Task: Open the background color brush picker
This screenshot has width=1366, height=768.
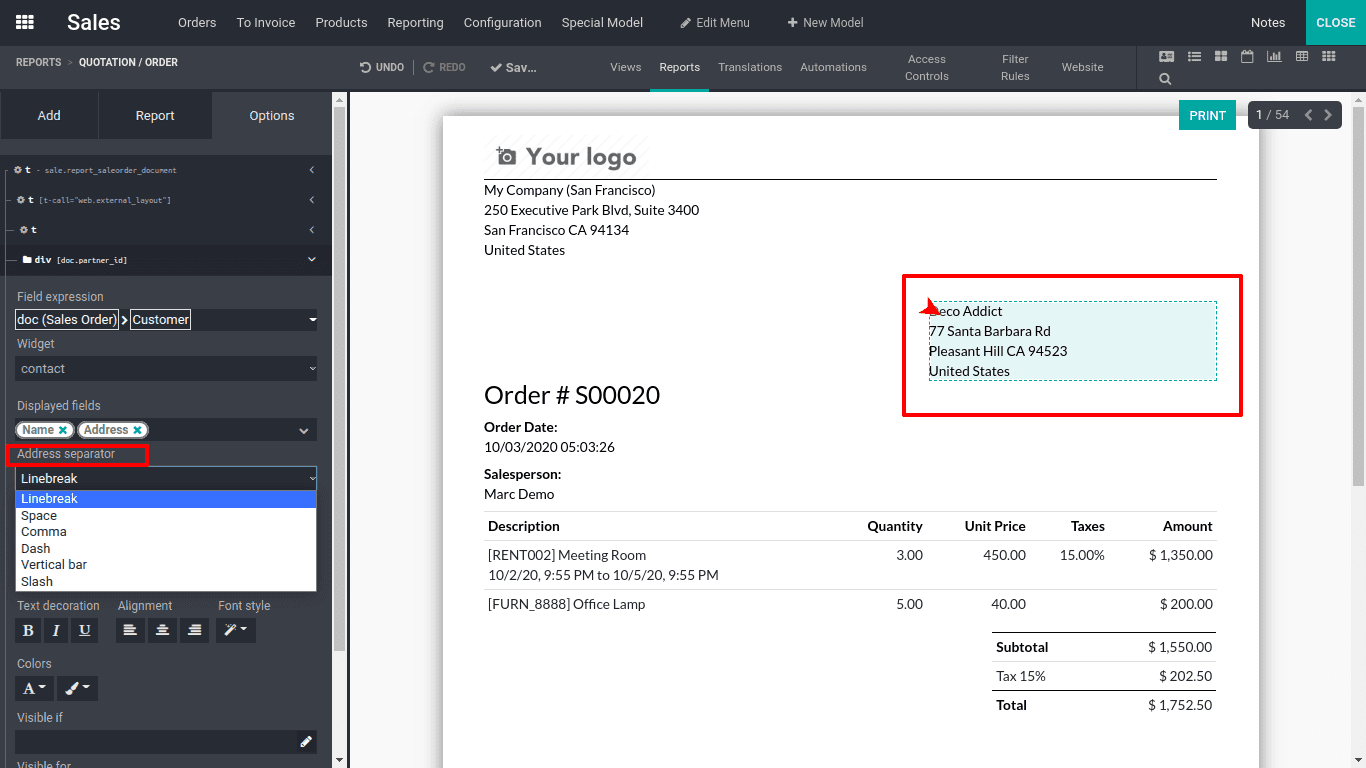Action: 76,688
